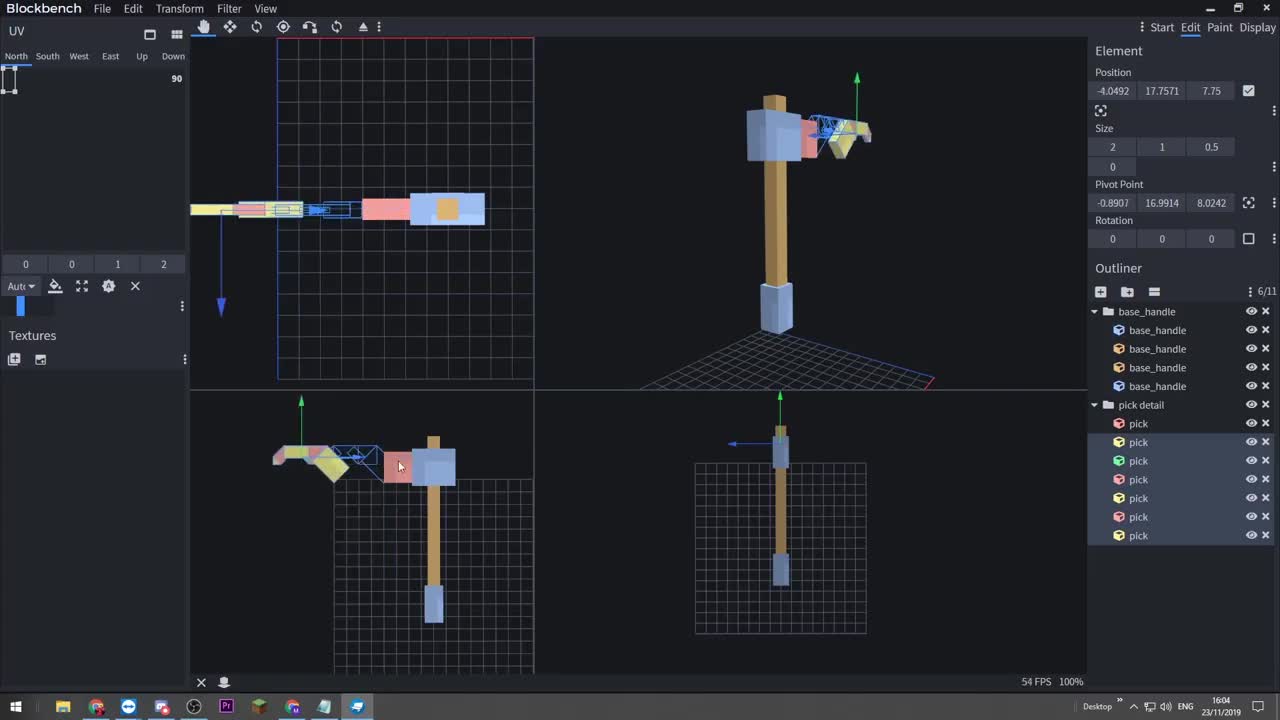This screenshot has width=1280, height=720.
Task: Select the West UV face tab
Action: (x=79, y=56)
